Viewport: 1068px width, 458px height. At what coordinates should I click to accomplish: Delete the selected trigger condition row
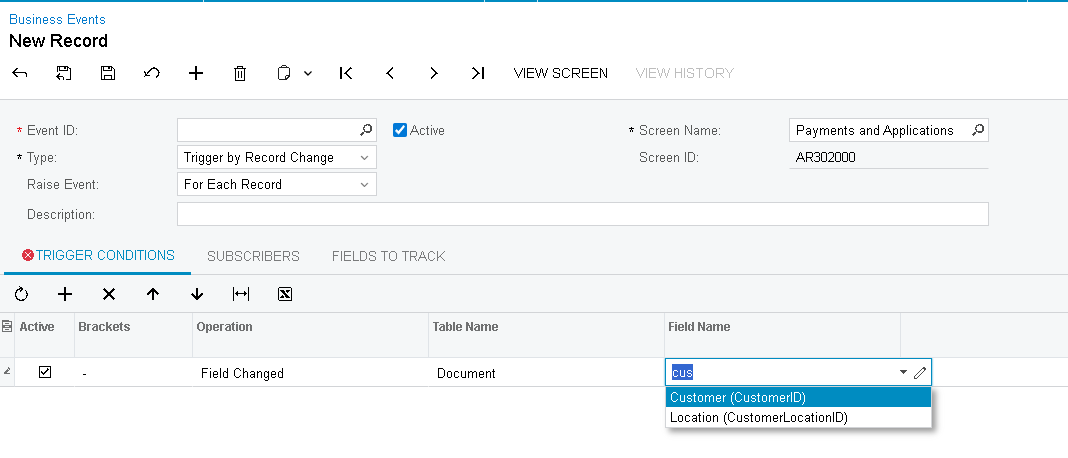pyautogui.click(x=109, y=294)
